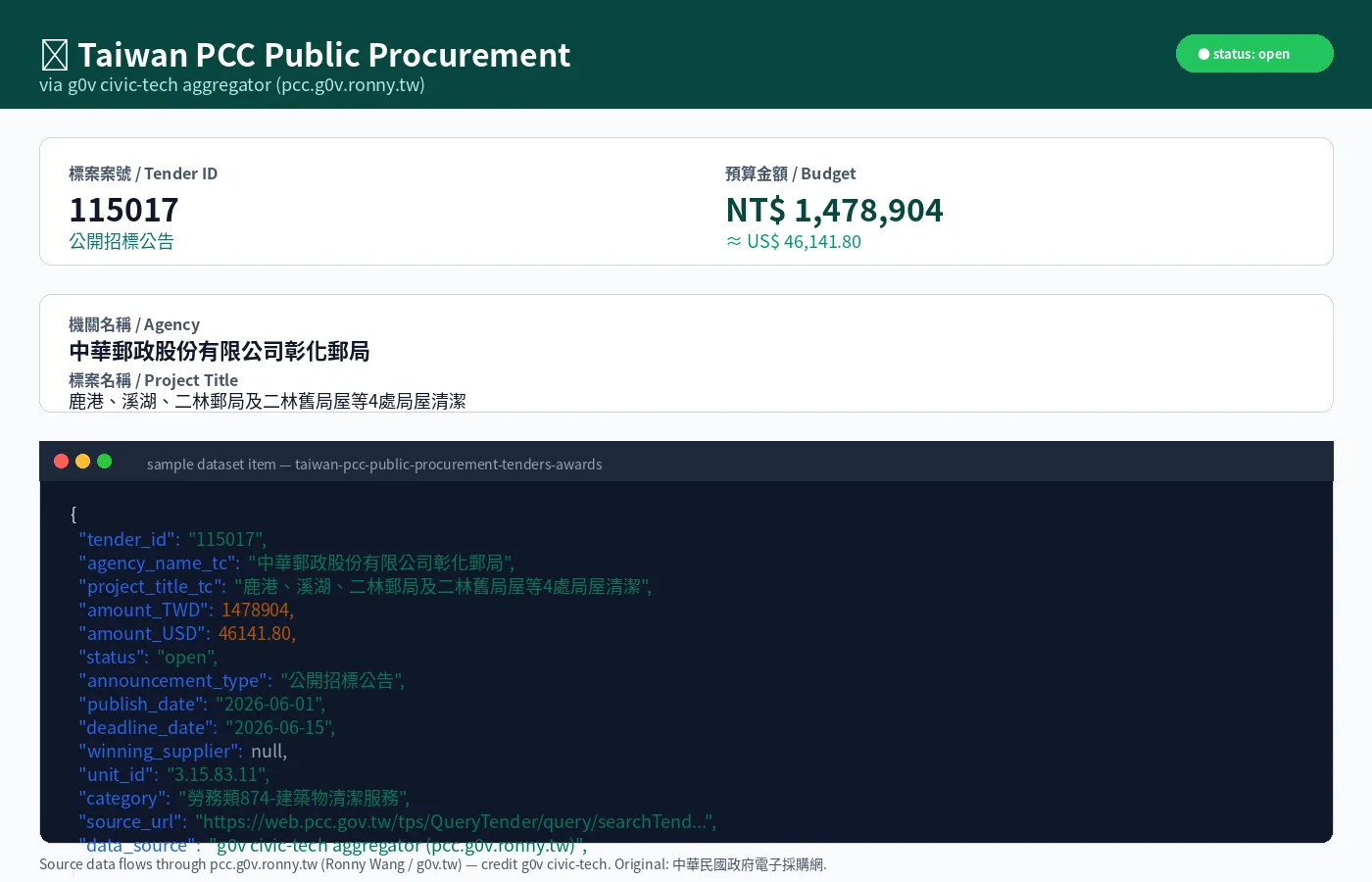Select the agency name 中華郵政股份有限公司彰化郵局

tap(220, 351)
